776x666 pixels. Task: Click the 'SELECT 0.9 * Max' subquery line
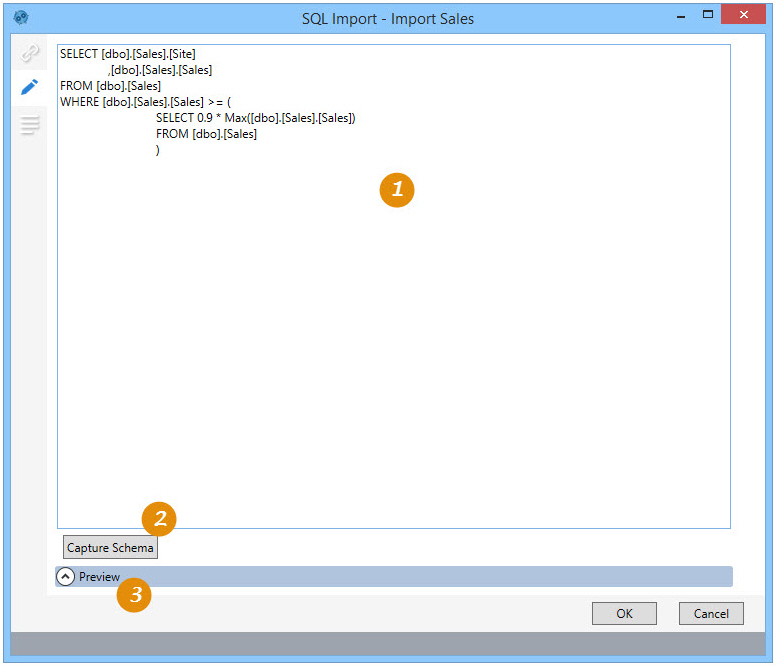(255, 118)
